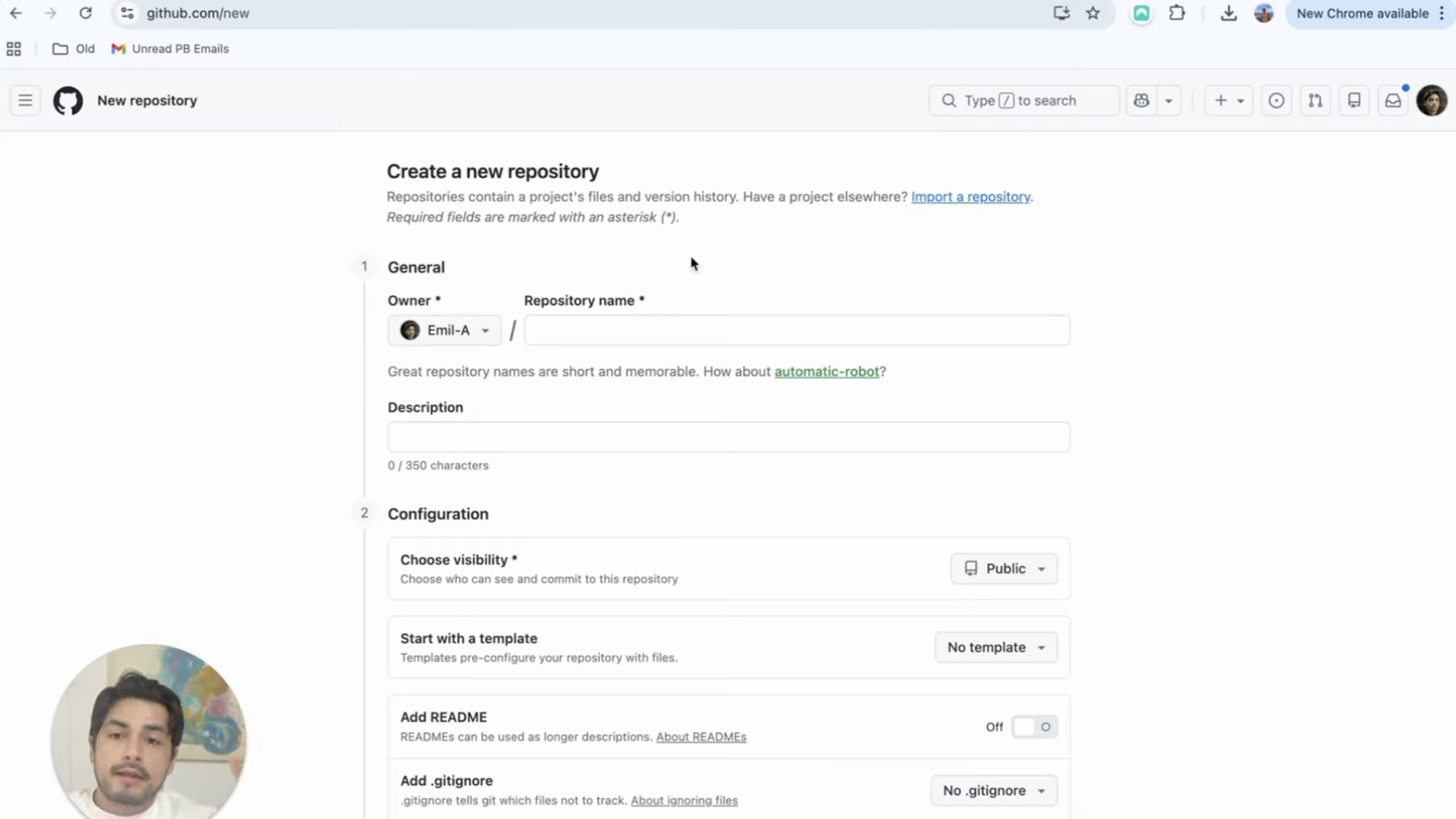1456x819 pixels.
Task: Open the No template dropdown
Action: pos(996,647)
